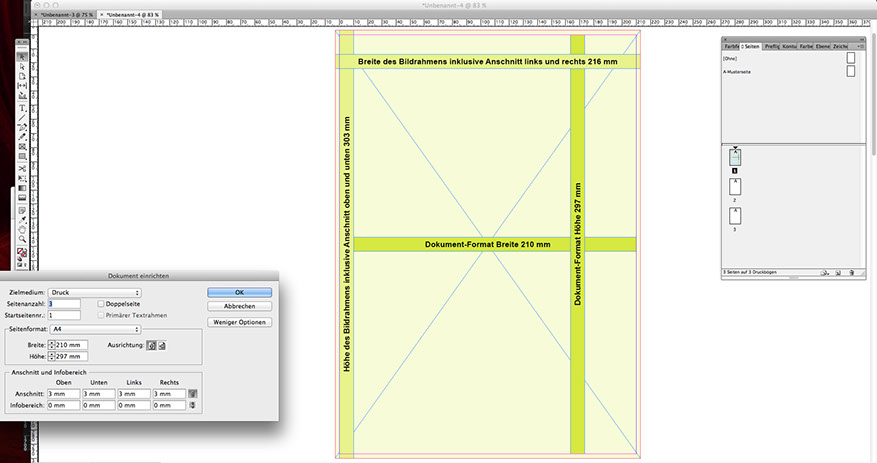The image size is (877, 463).
Task: Set orientation to landscape in Ausrichtung
Action: click(x=163, y=344)
